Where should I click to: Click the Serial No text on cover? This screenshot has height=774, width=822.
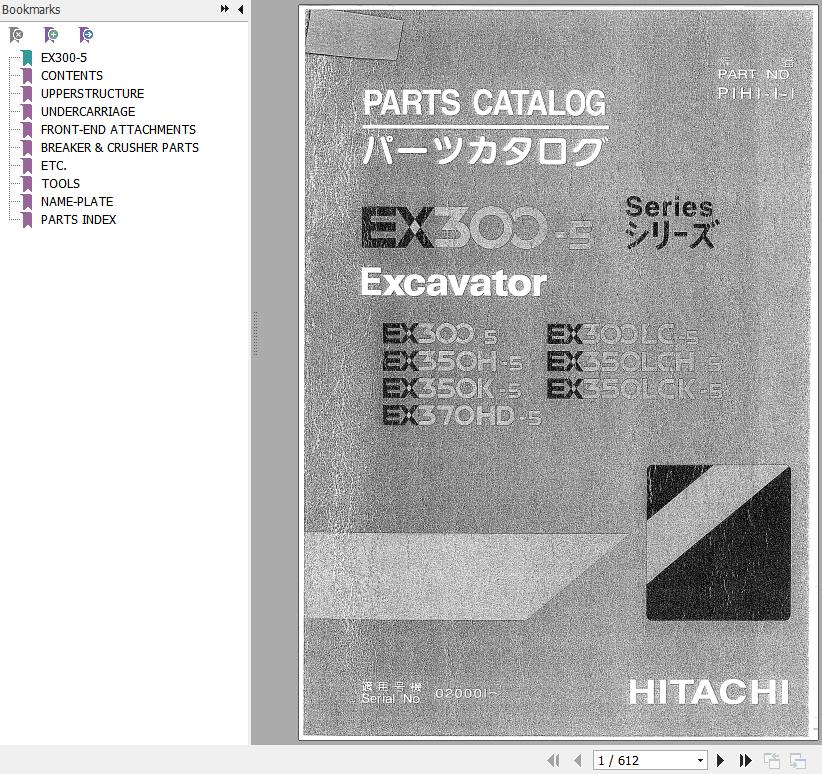point(391,699)
